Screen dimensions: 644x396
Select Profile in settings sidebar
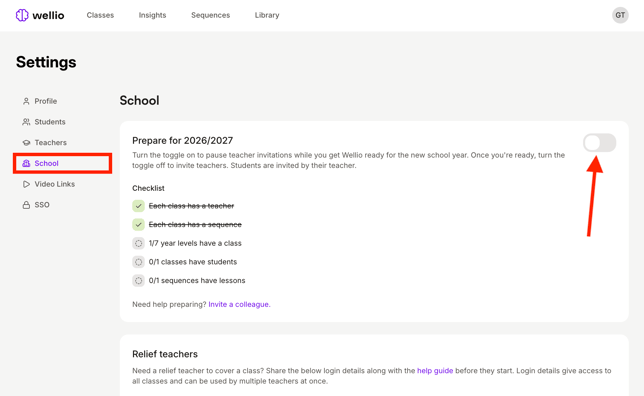click(46, 101)
